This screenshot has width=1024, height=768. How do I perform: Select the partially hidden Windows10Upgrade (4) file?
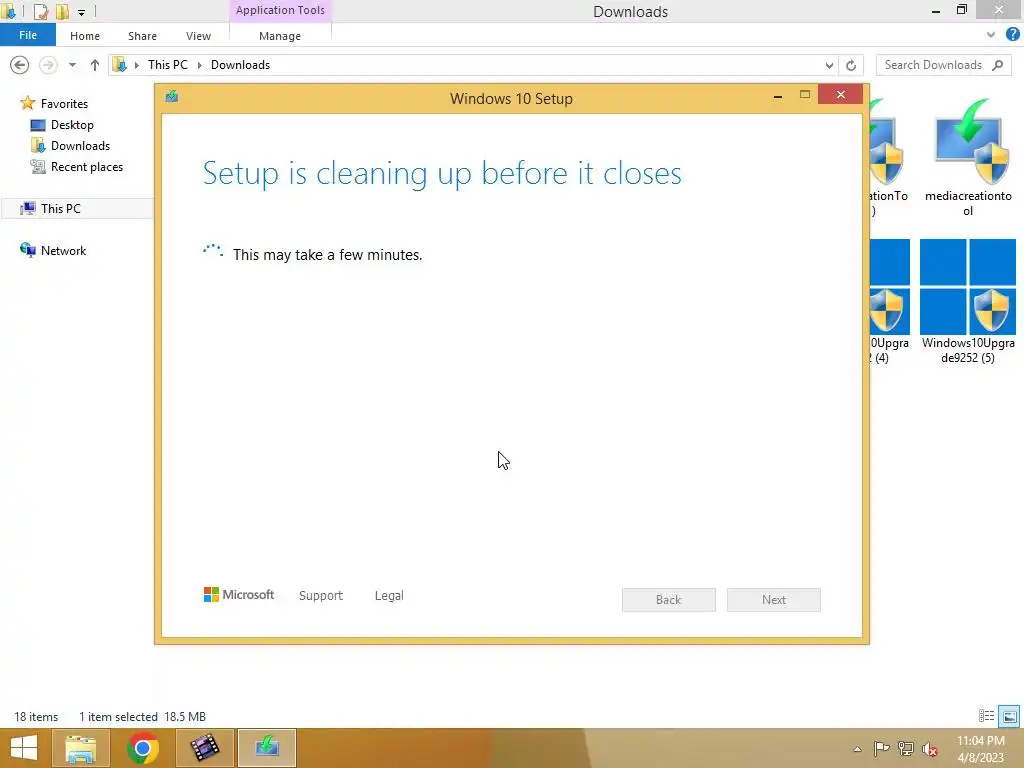pos(889,301)
